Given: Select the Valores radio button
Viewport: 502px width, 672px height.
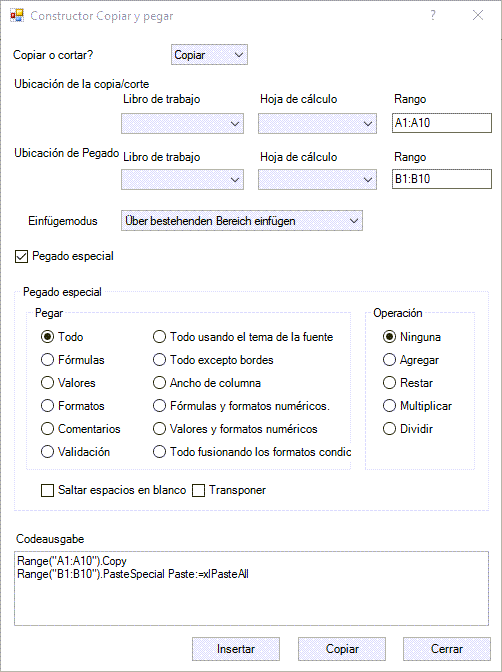Looking at the screenshot, I should 47,383.
